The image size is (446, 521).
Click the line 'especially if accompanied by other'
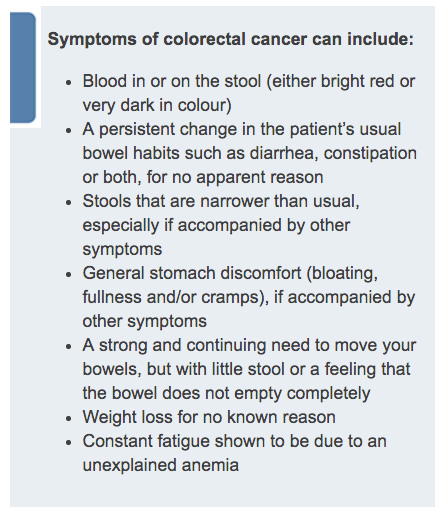click(x=216, y=225)
